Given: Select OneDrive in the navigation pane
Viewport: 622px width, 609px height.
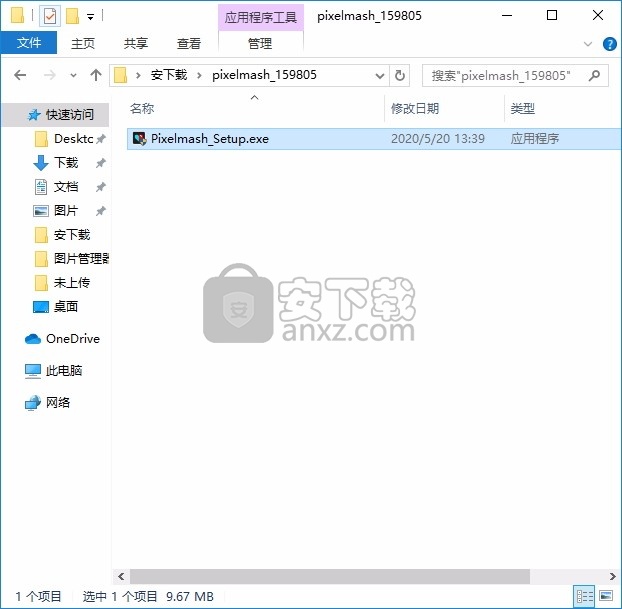Looking at the screenshot, I should 62,339.
